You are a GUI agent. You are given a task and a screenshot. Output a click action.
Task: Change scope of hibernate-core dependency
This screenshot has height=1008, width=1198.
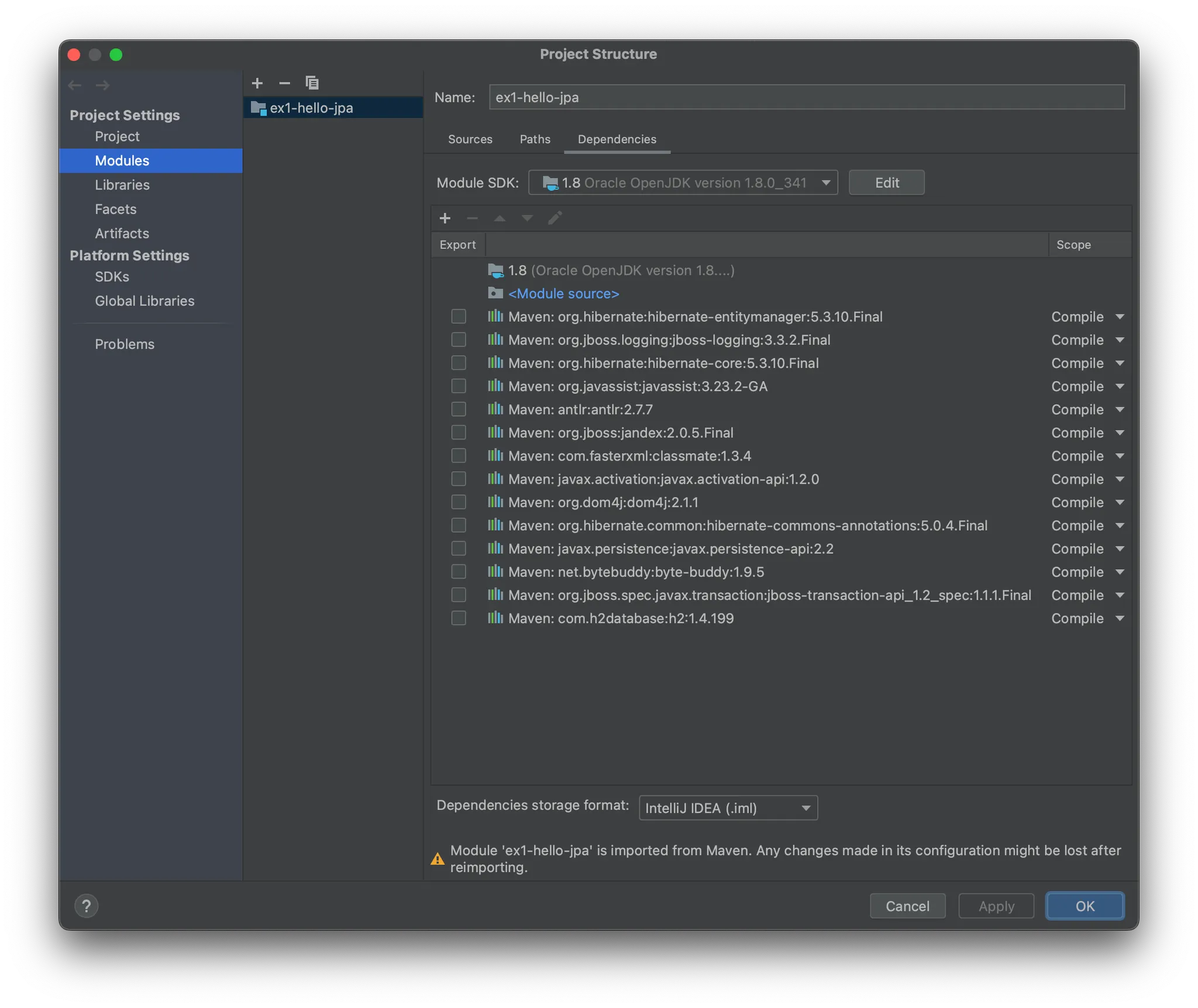[1087, 363]
